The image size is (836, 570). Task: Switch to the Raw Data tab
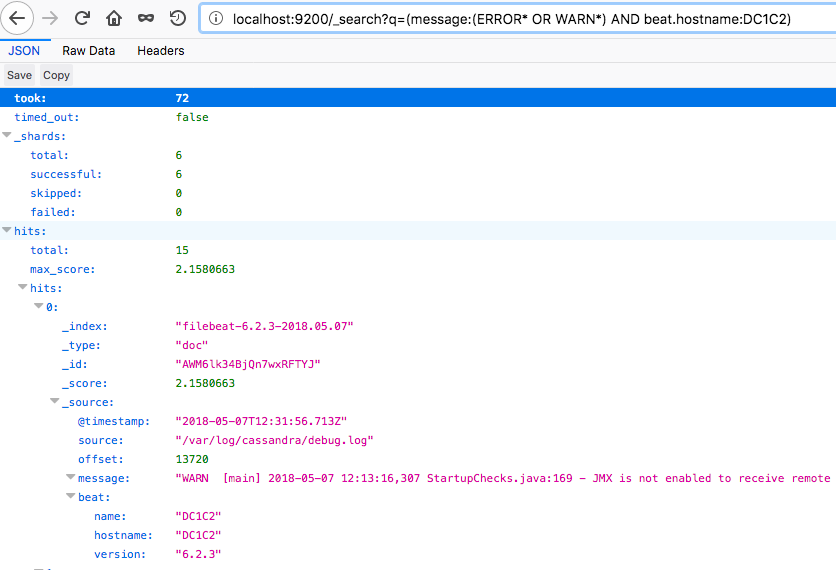pyautogui.click(x=89, y=50)
